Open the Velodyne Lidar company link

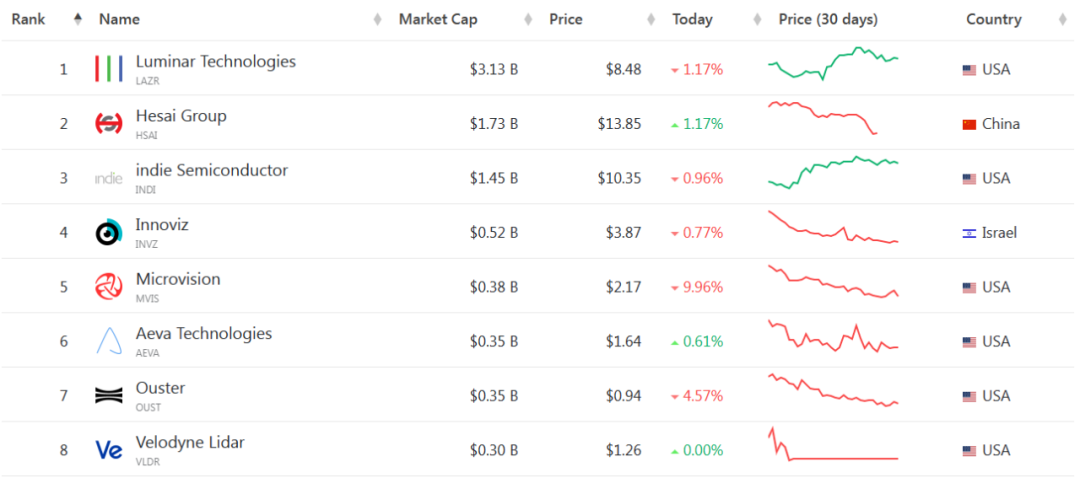(x=190, y=442)
